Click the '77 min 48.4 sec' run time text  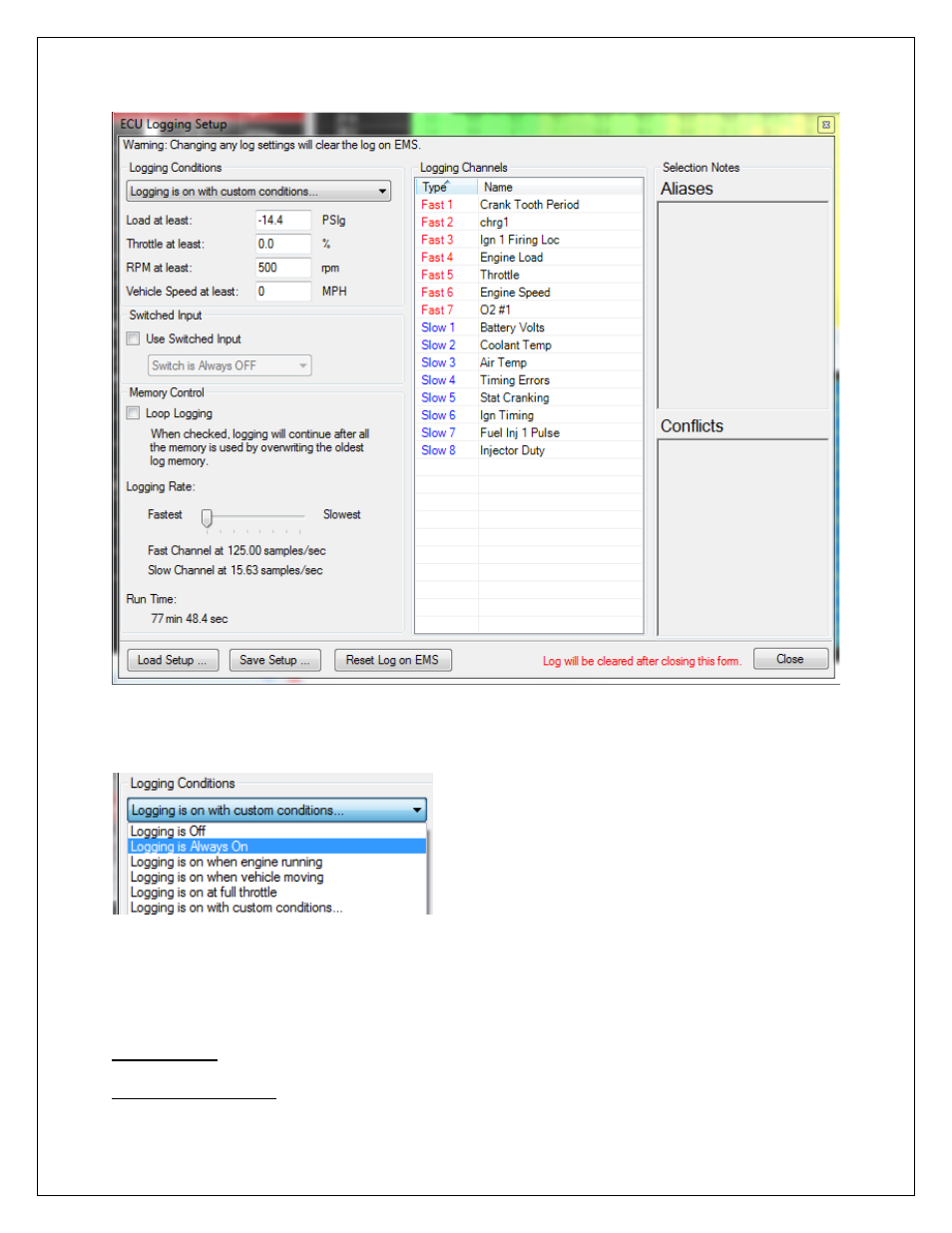(x=190, y=619)
